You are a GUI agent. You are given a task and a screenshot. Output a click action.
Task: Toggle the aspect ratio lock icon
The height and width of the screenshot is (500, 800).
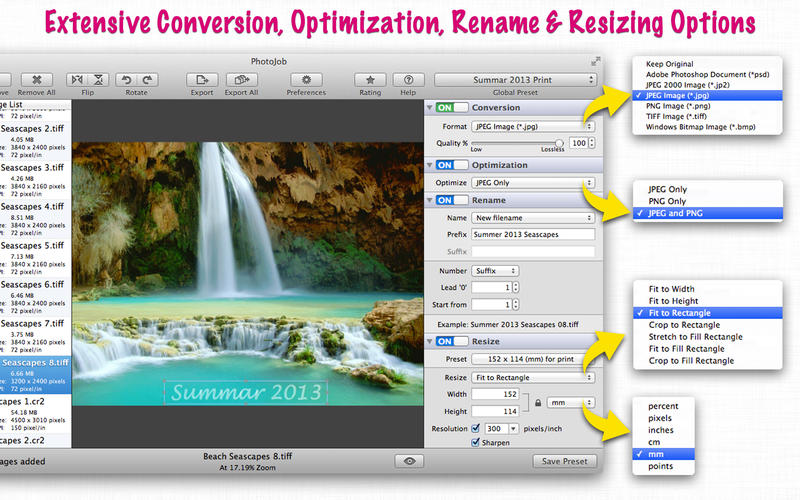538,403
